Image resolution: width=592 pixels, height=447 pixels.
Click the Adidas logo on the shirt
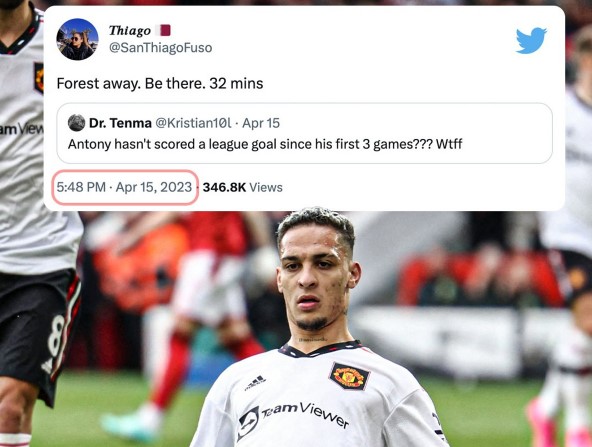tap(256, 382)
